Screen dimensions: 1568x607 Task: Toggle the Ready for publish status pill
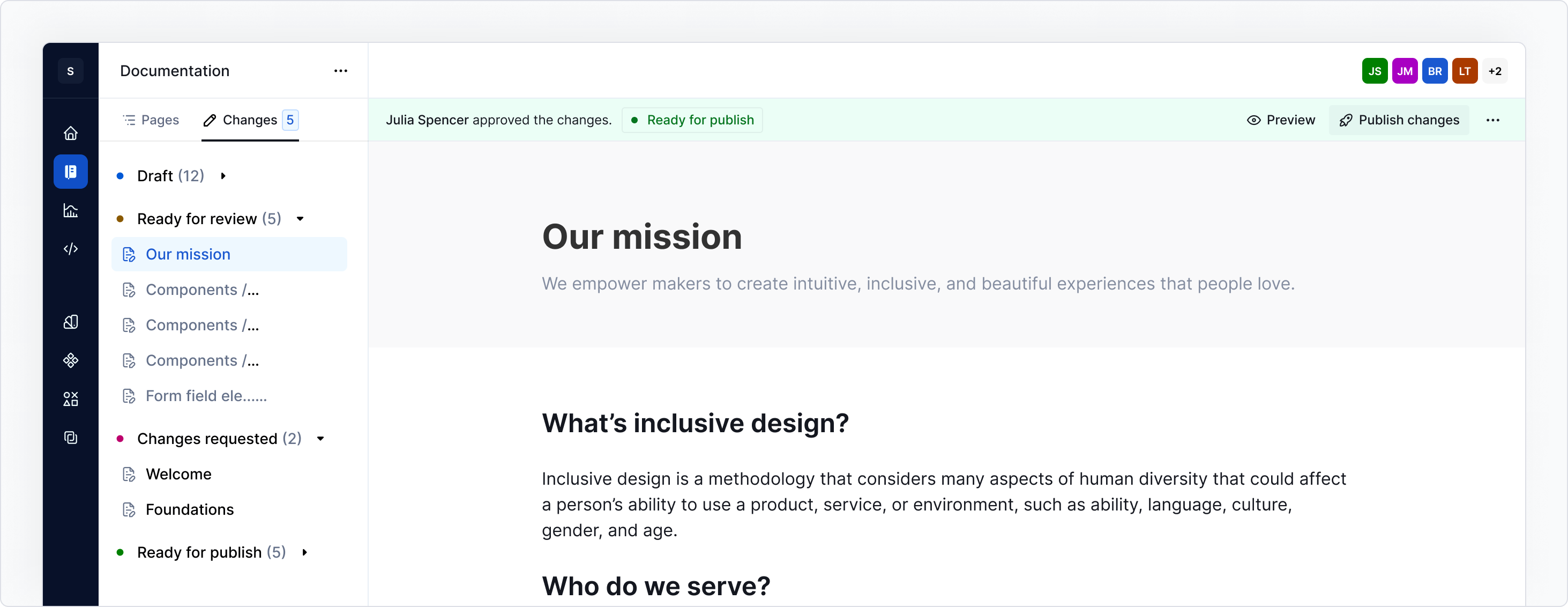pos(692,120)
